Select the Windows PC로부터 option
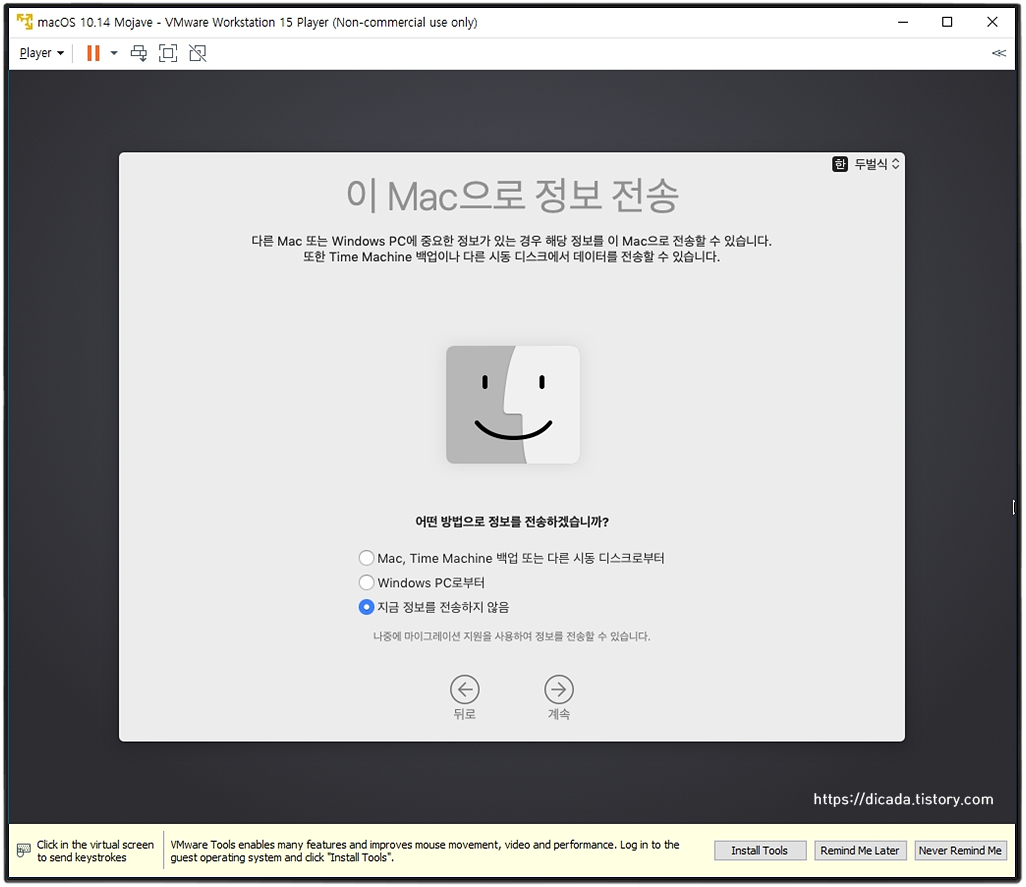1026x887 pixels. tap(422, 582)
